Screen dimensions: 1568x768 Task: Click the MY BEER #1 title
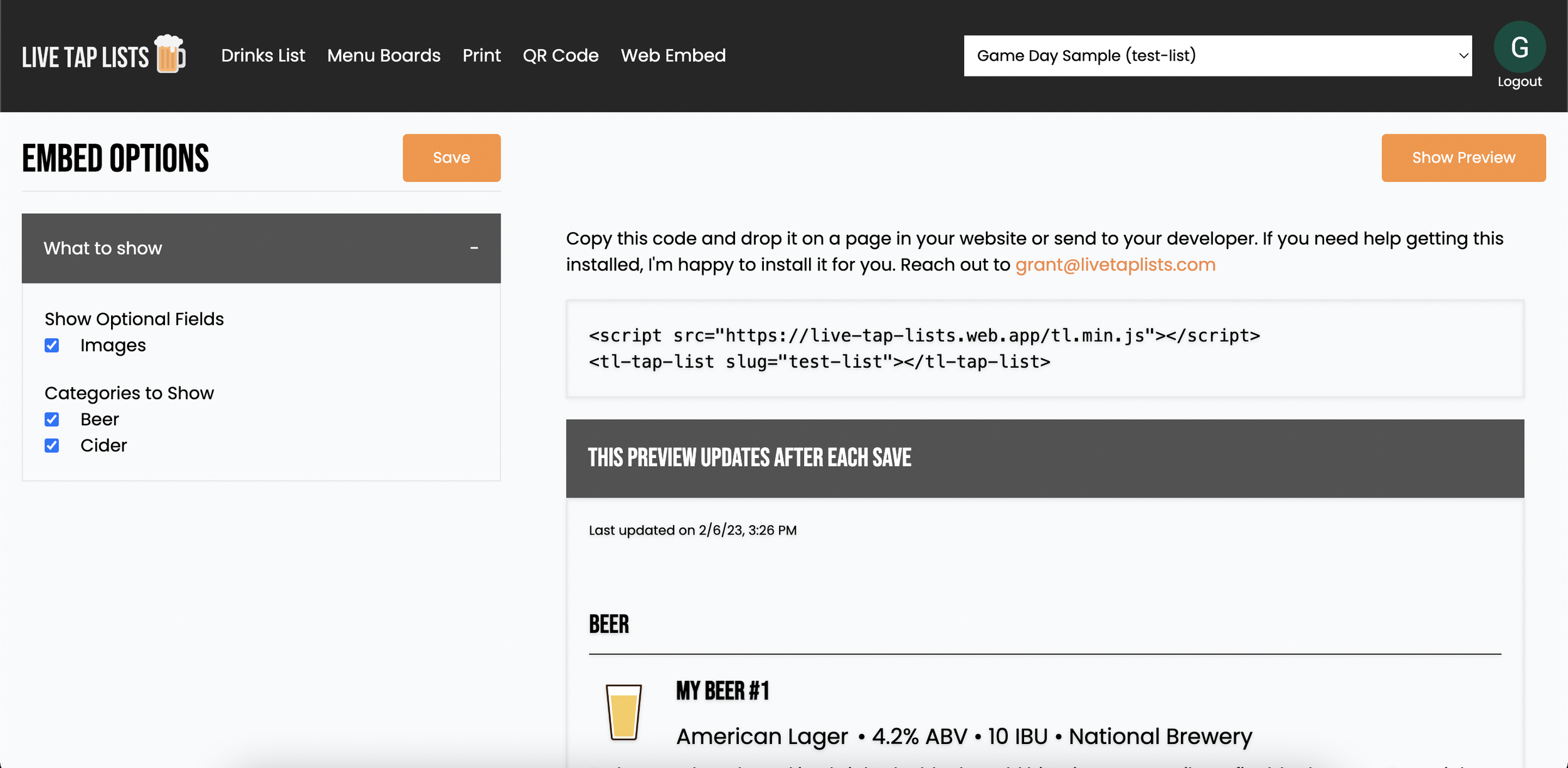(723, 691)
